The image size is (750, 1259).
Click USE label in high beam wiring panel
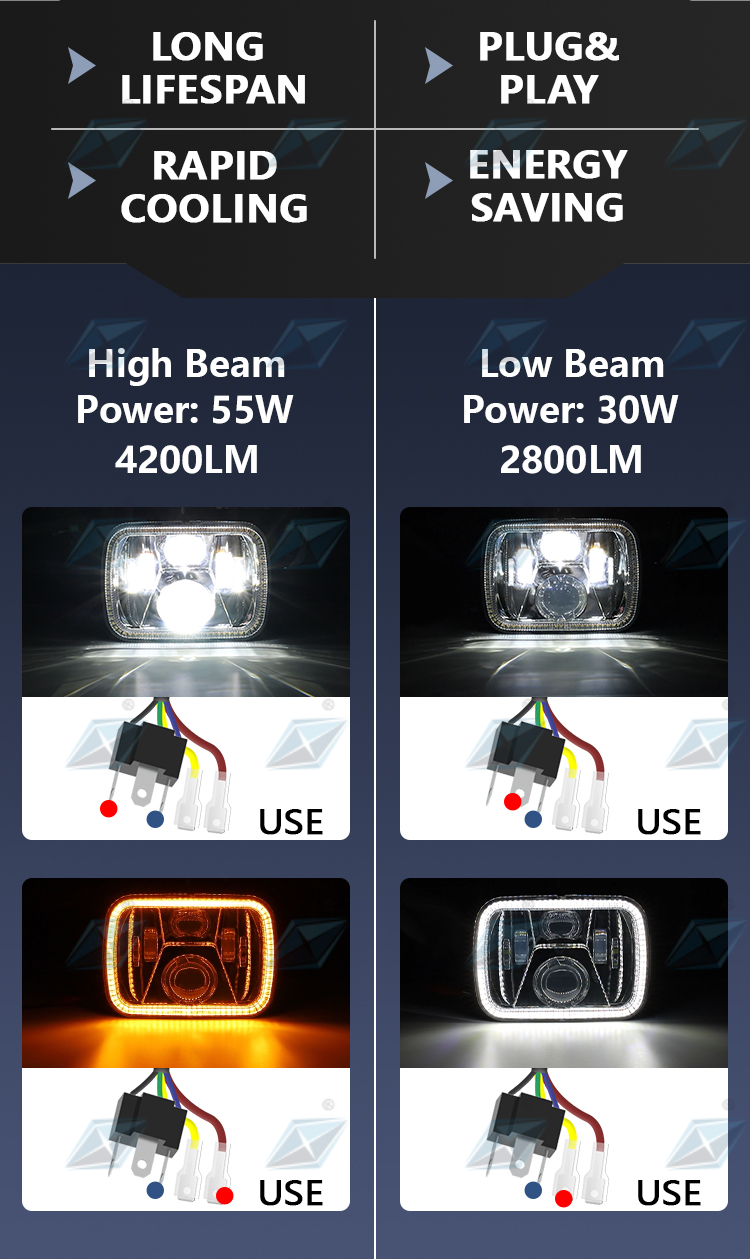pyautogui.click(x=291, y=822)
